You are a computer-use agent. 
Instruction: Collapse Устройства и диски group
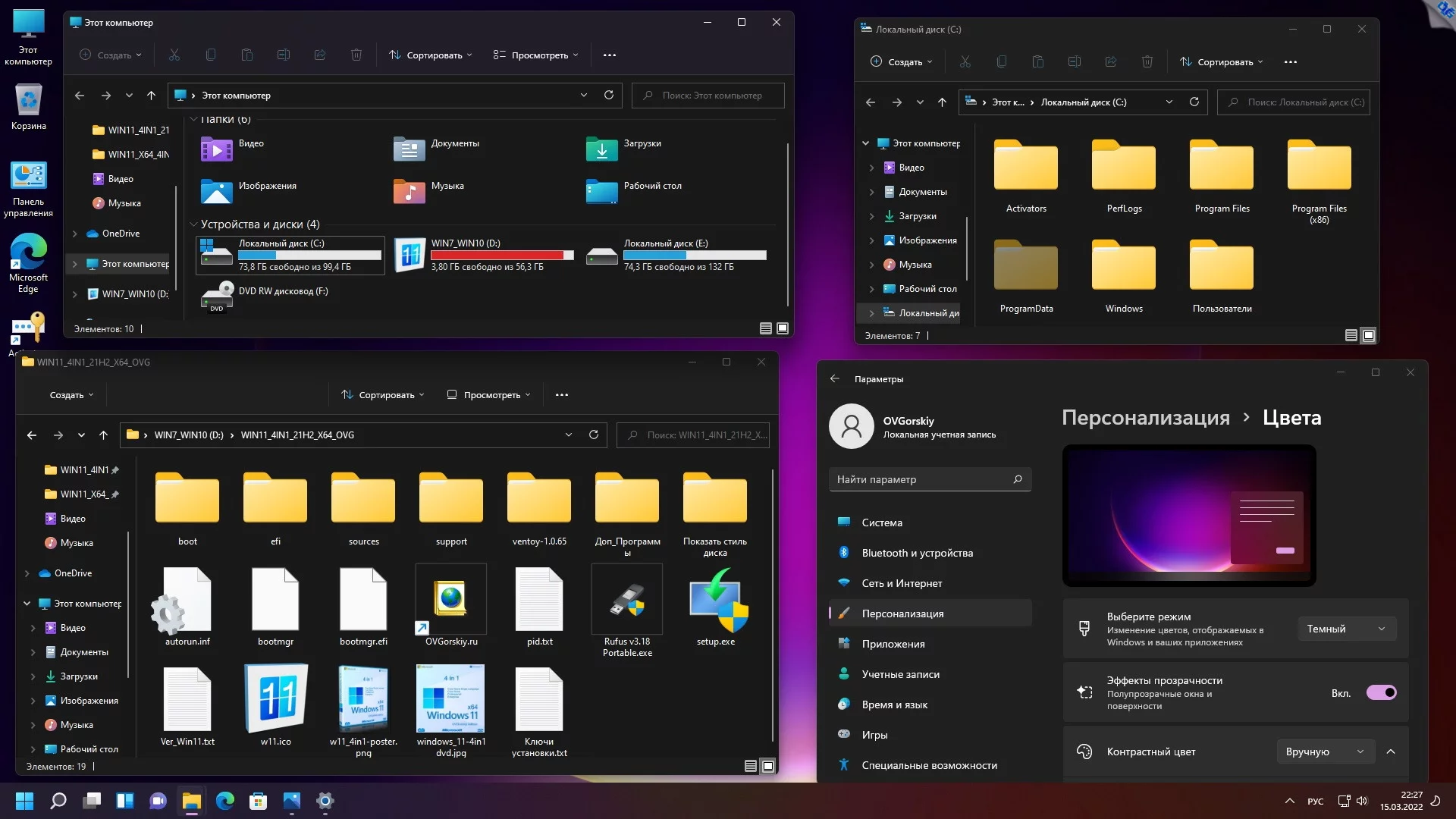tap(194, 224)
